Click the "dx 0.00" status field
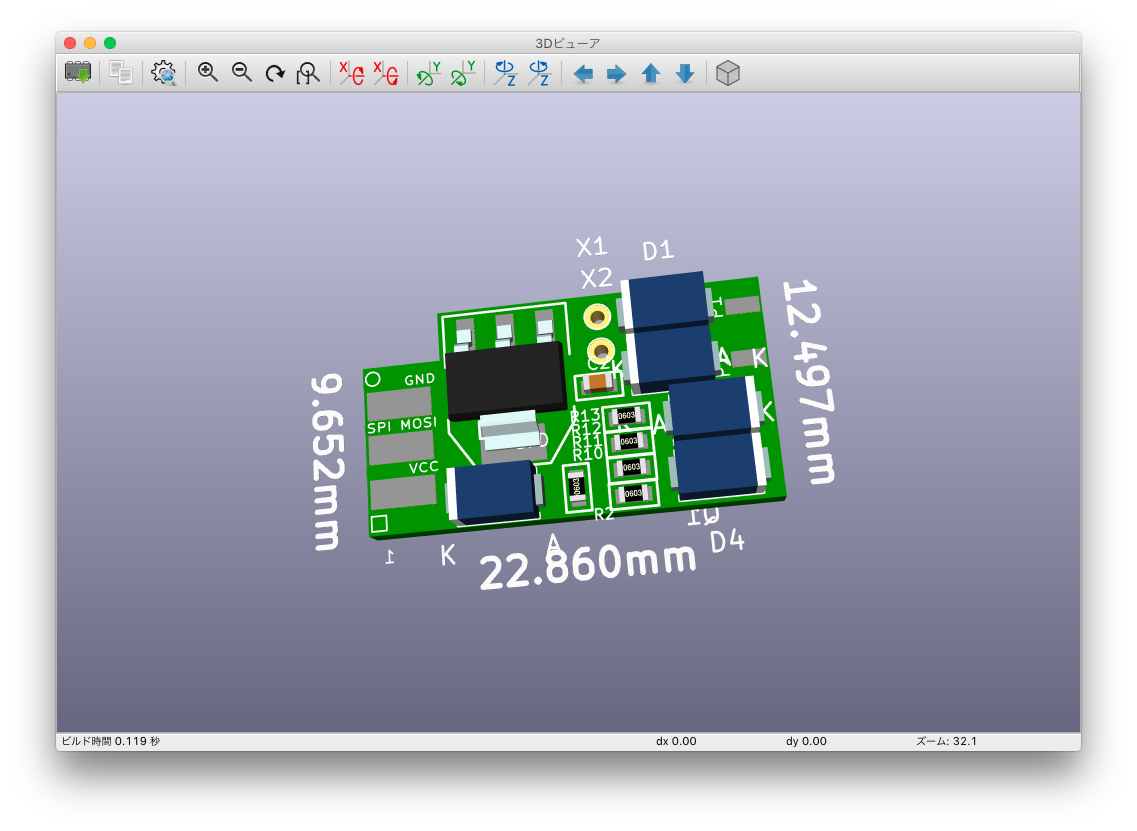The width and height of the screenshot is (1137, 831). pyautogui.click(x=676, y=741)
